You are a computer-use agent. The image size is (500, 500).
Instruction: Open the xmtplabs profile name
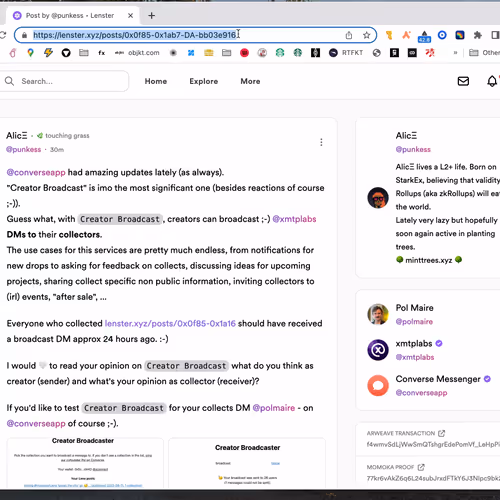coord(414,343)
